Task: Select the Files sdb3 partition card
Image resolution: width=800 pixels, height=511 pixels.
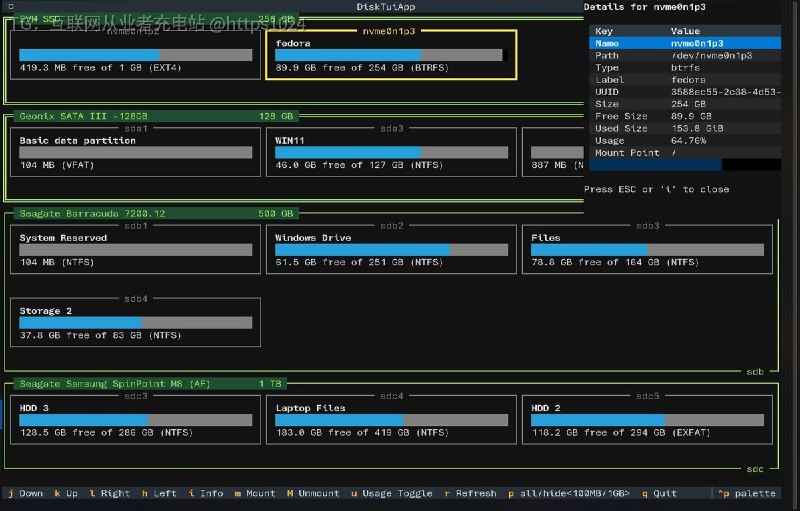Action: (x=647, y=249)
